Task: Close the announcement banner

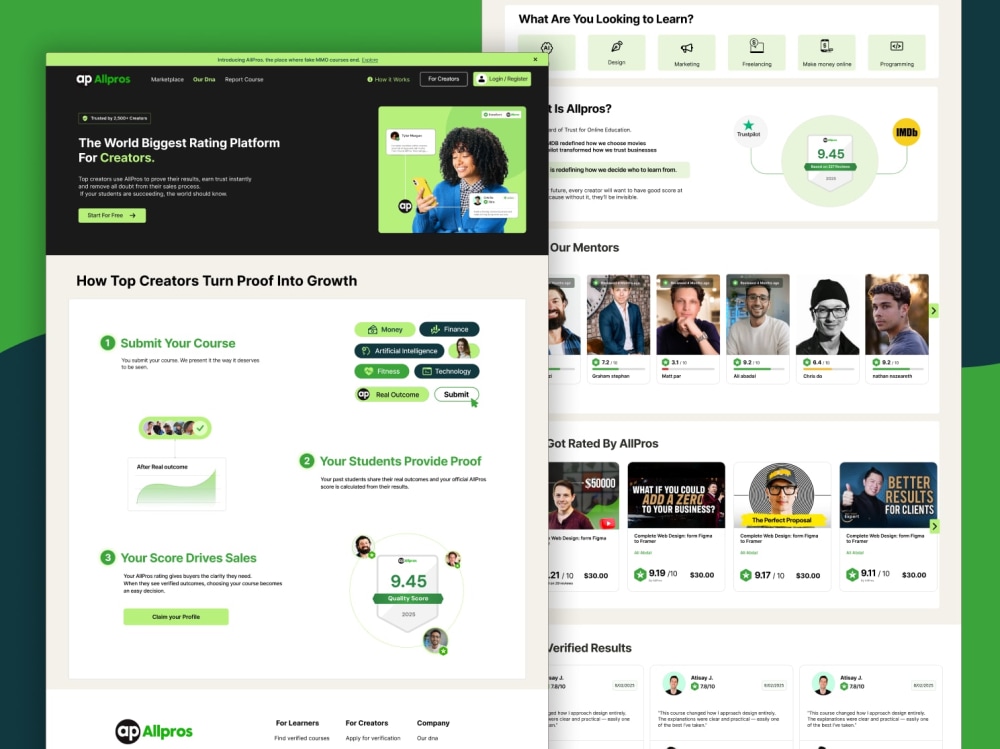Action: (536, 59)
